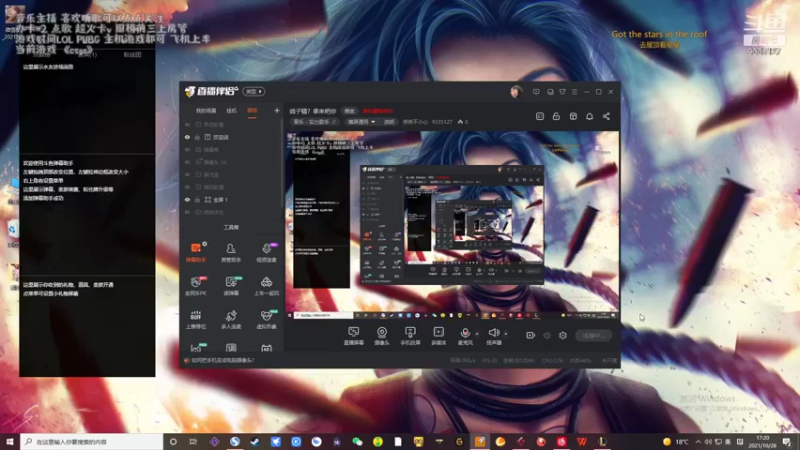Toggle the preview eye icon near the gear

546,335
